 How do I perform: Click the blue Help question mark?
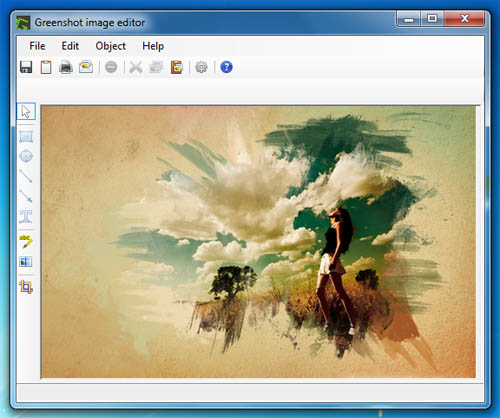coord(226,67)
